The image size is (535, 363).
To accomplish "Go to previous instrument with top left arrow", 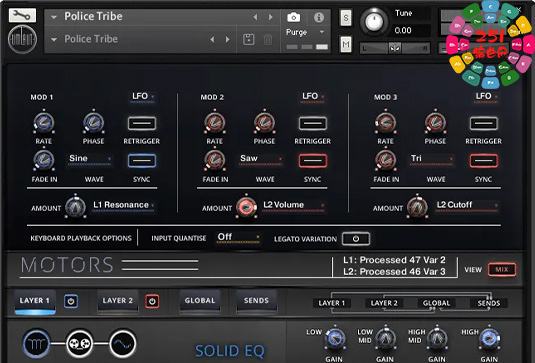I will pos(255,17).
